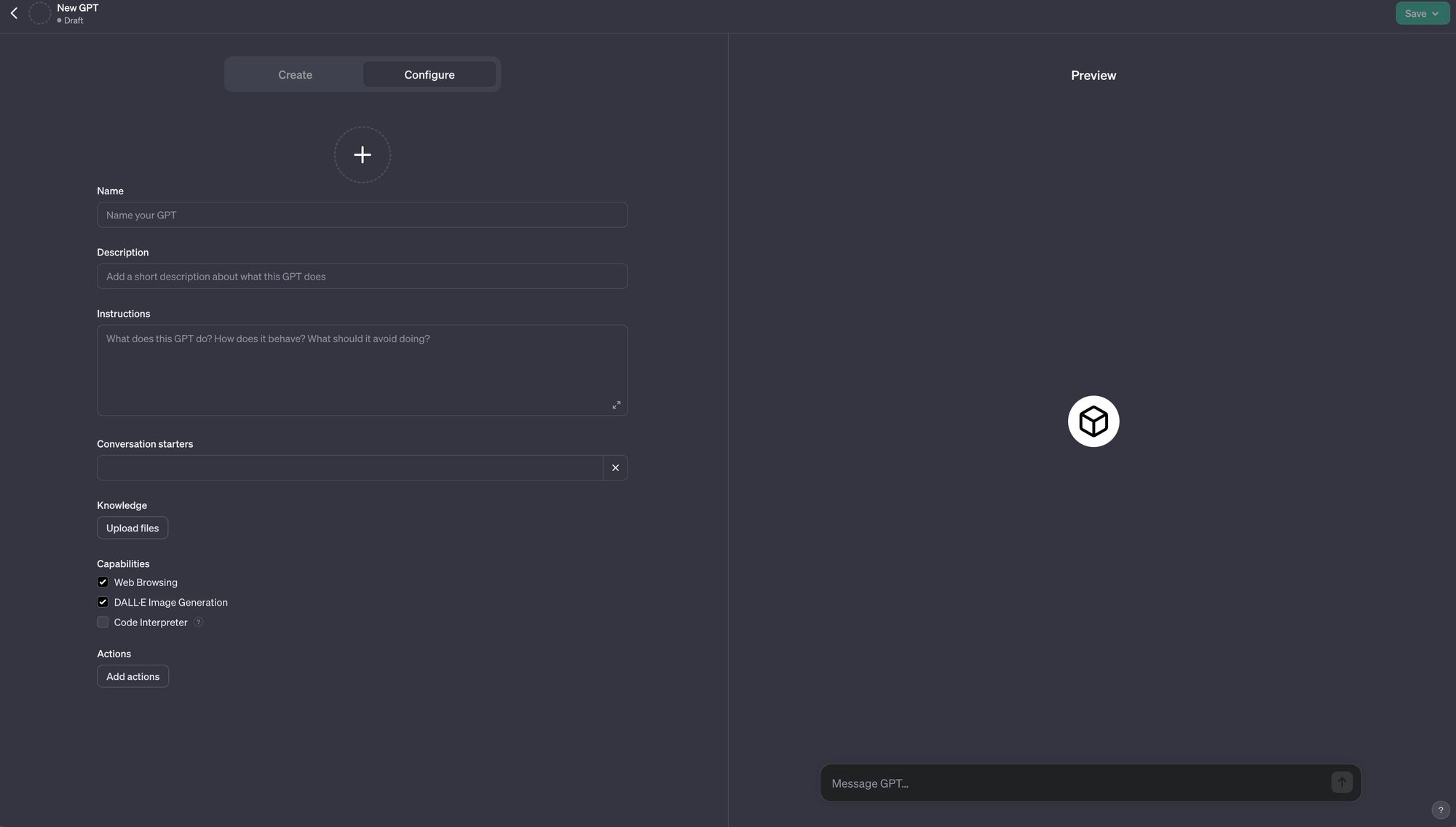Focus the Name your GPT field
1456x827 pixels.
coord(362,215)
